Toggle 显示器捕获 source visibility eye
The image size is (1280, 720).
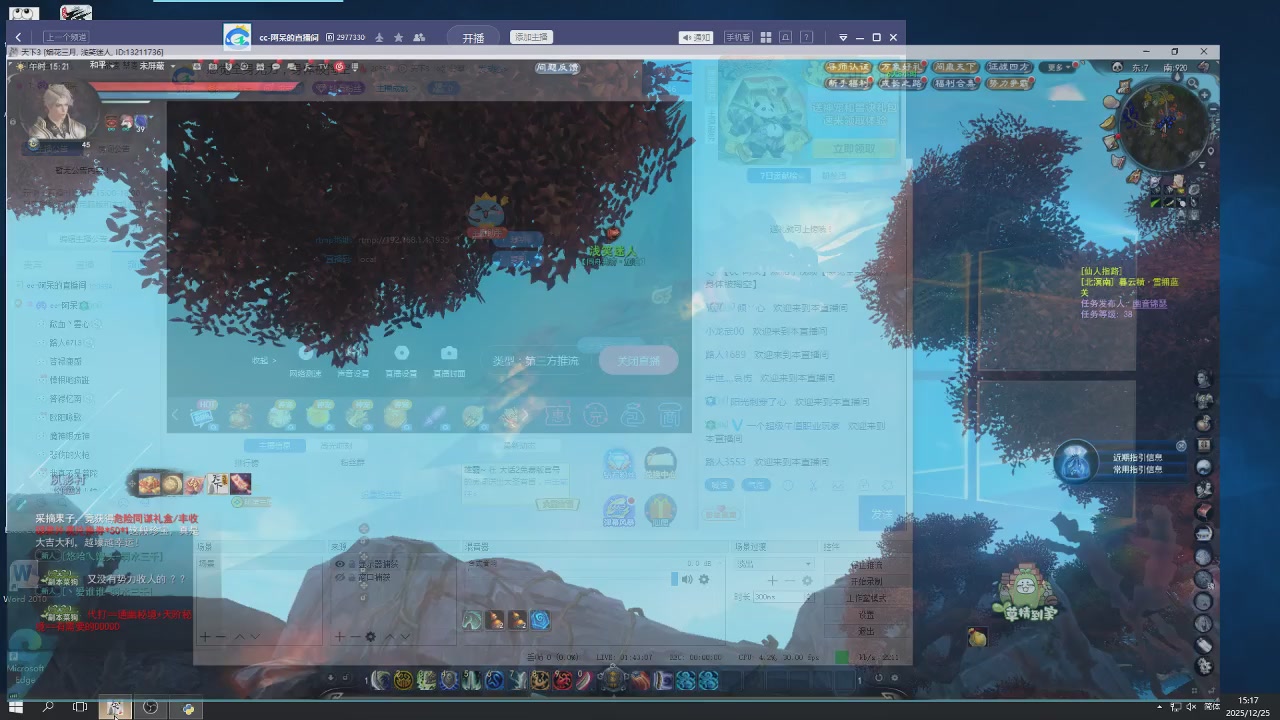coord(340,564)
